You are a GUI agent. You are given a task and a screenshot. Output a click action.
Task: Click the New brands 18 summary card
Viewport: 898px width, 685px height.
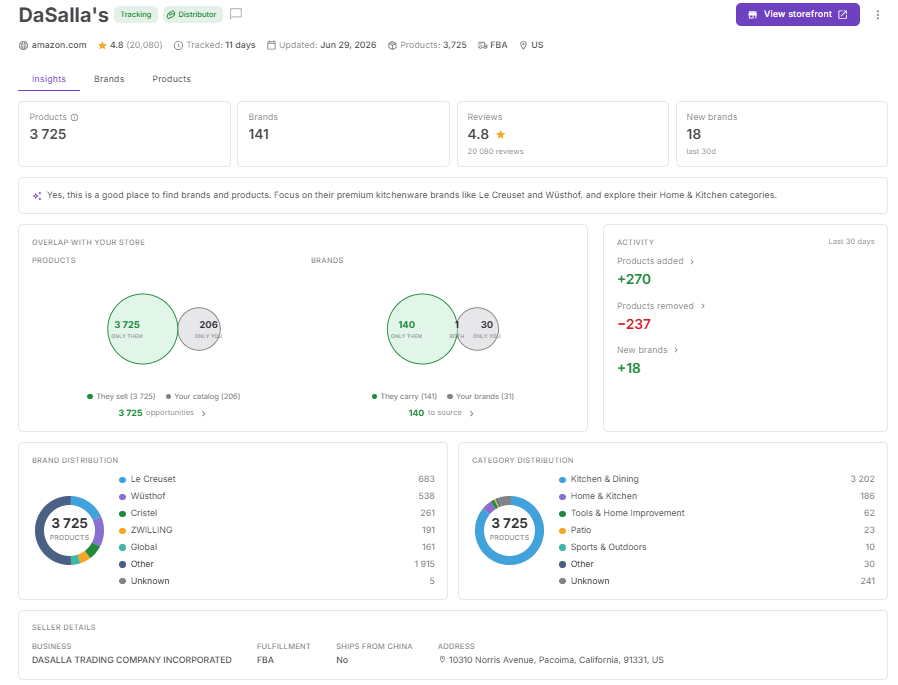click(782, 134)
